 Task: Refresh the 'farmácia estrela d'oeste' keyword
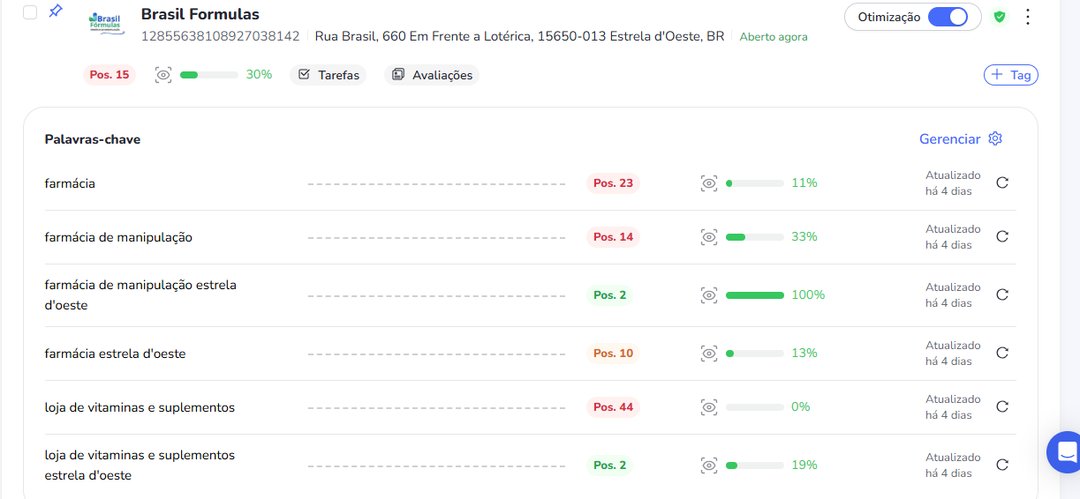1002,353
